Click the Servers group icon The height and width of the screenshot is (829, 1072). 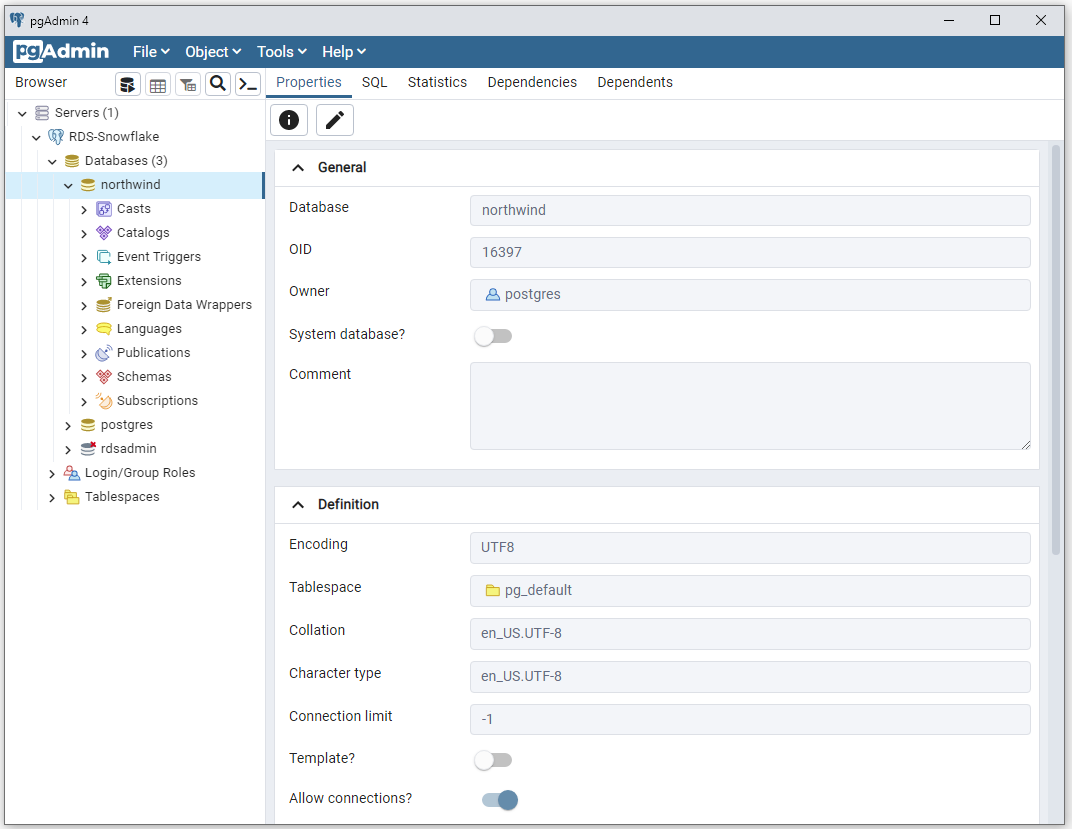[42, 113]
